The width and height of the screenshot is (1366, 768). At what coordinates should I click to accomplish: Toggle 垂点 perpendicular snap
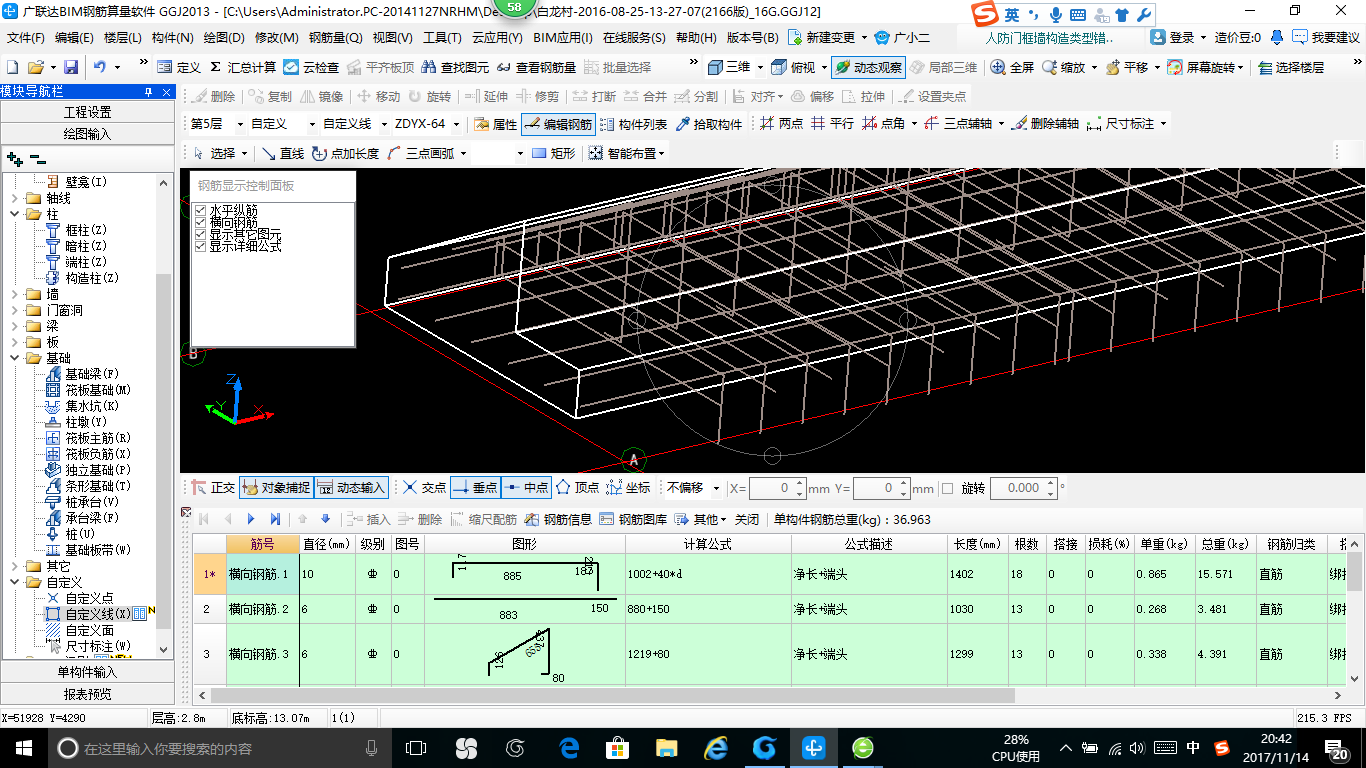pos(475,488)
